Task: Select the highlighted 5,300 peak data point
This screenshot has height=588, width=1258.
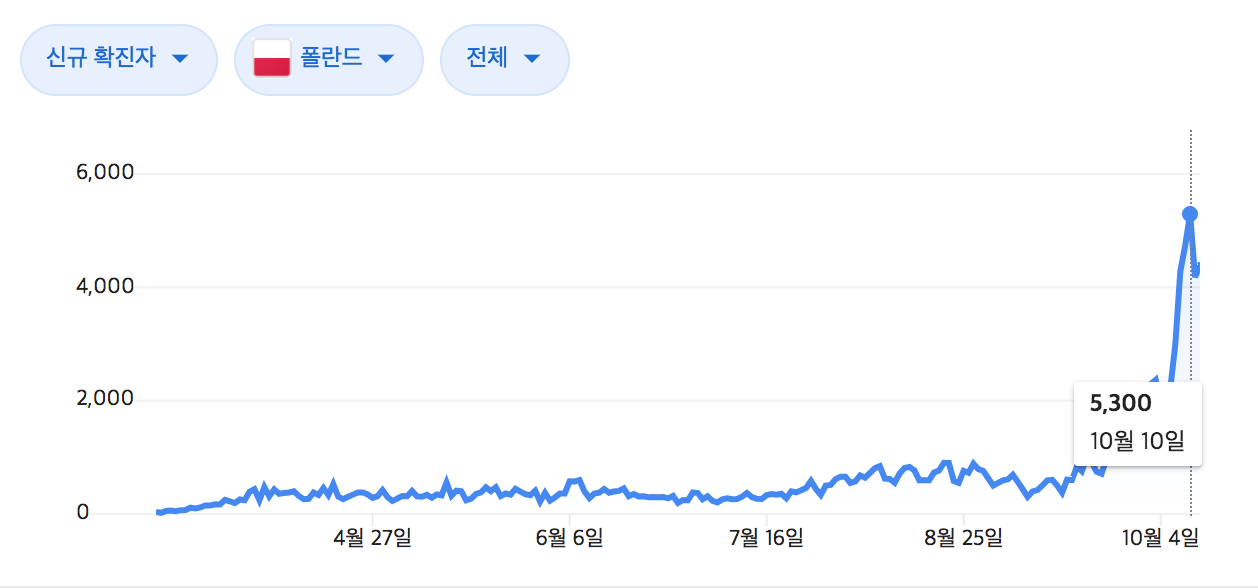Action: coord(1190,214)
